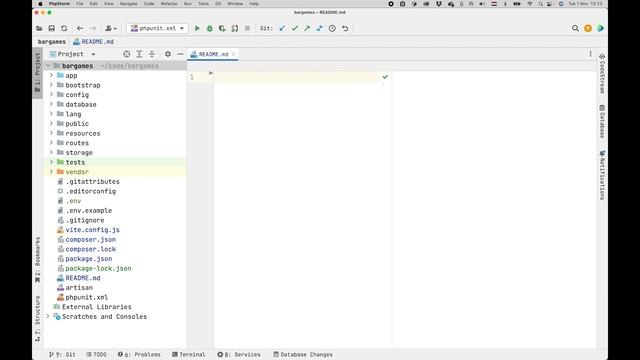This screenshot has height=360, width=640.
Task: Select opened file target icon in Project panel
Action: 127,54
